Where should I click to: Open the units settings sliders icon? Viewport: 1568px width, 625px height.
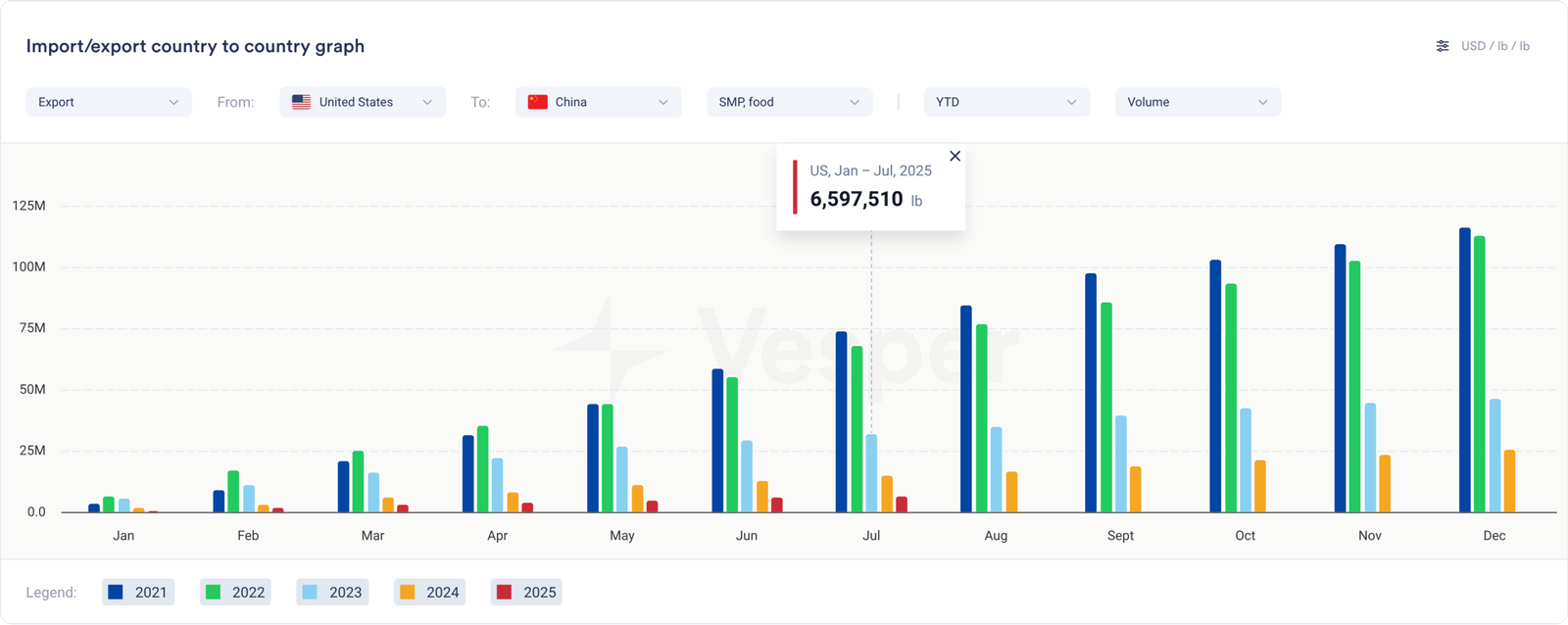[1442, 46]
